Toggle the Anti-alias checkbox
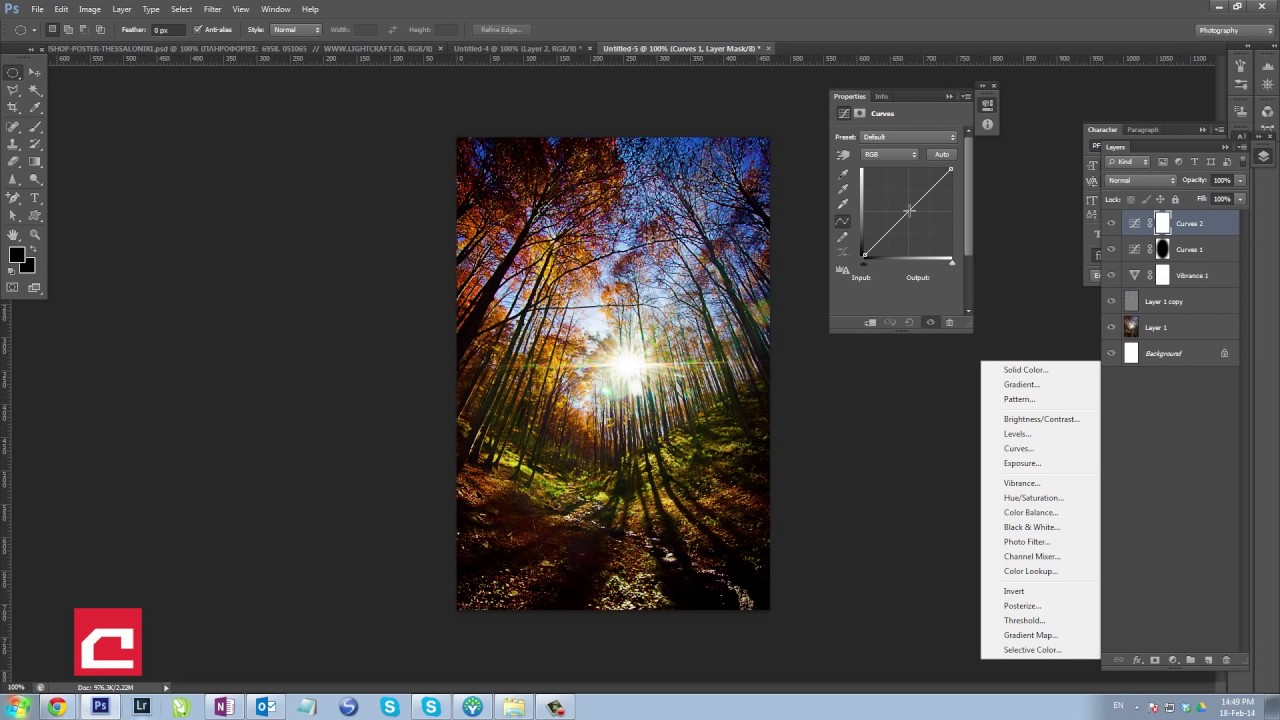Screen dimensions: 1280x720 tap(198, 30)
